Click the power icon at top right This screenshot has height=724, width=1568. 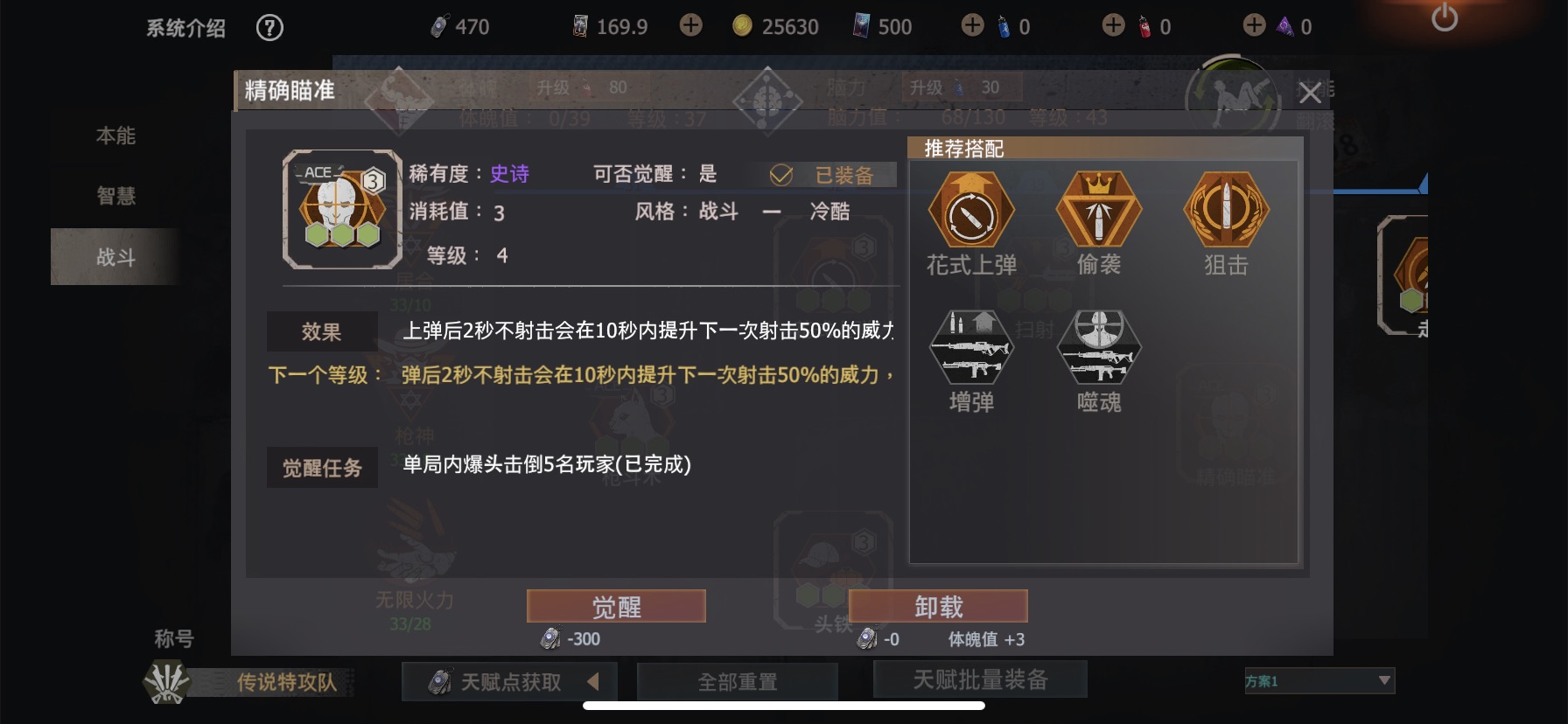(1445, 17)
